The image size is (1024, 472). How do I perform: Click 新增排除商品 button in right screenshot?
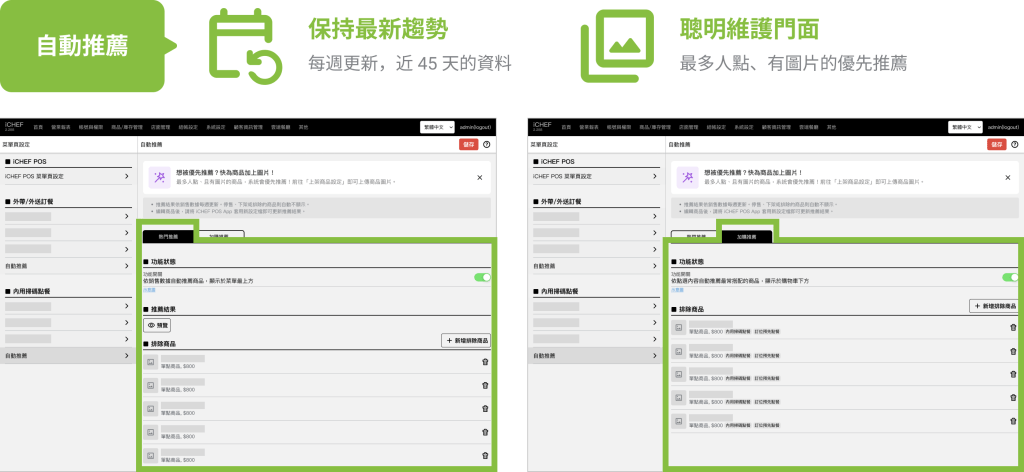point(995,306)
